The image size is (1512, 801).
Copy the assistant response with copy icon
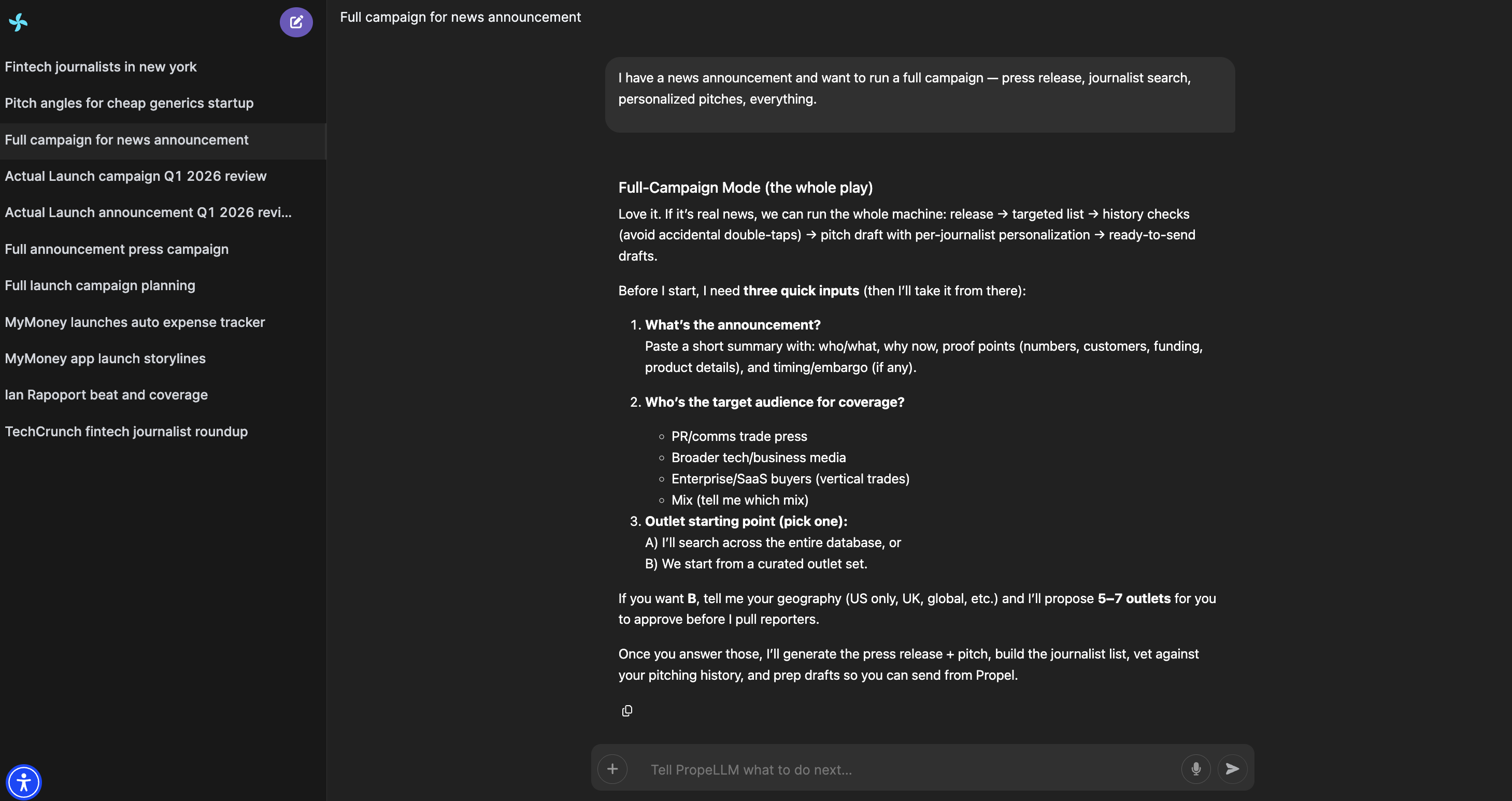pyautogui.click(x=627, y=711)
